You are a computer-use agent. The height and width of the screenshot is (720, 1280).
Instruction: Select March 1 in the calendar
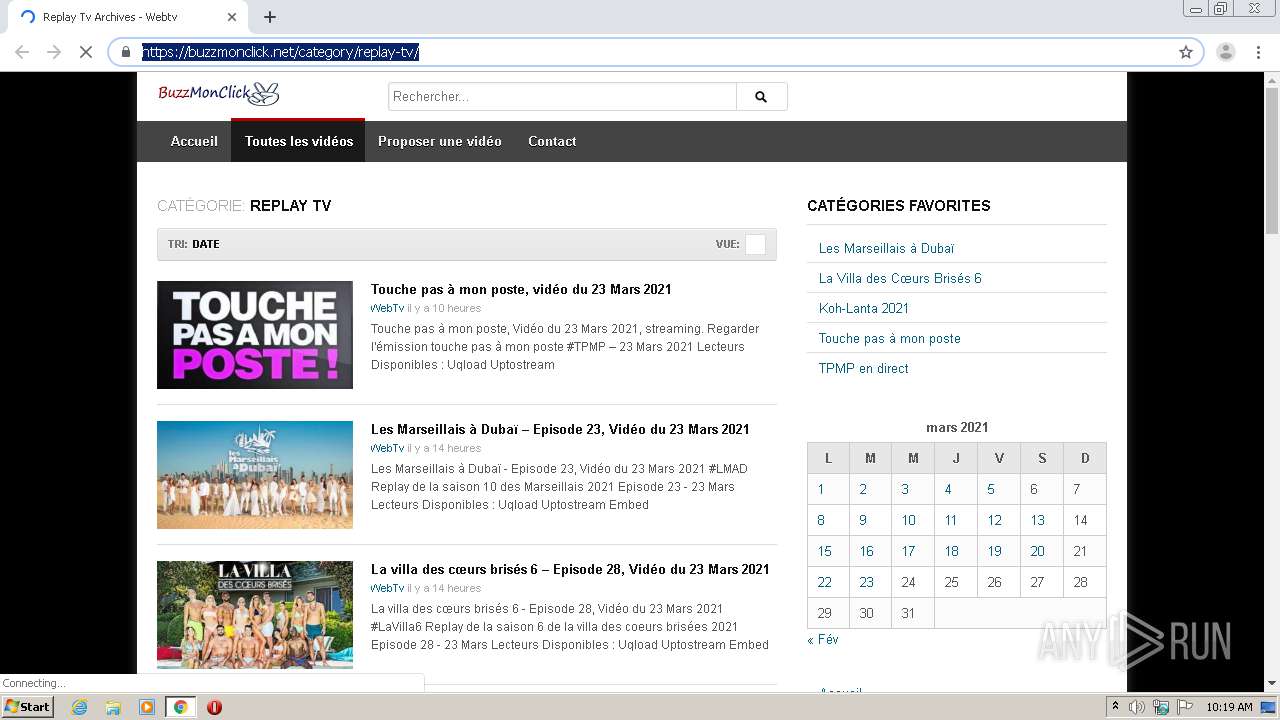(821, 489)
